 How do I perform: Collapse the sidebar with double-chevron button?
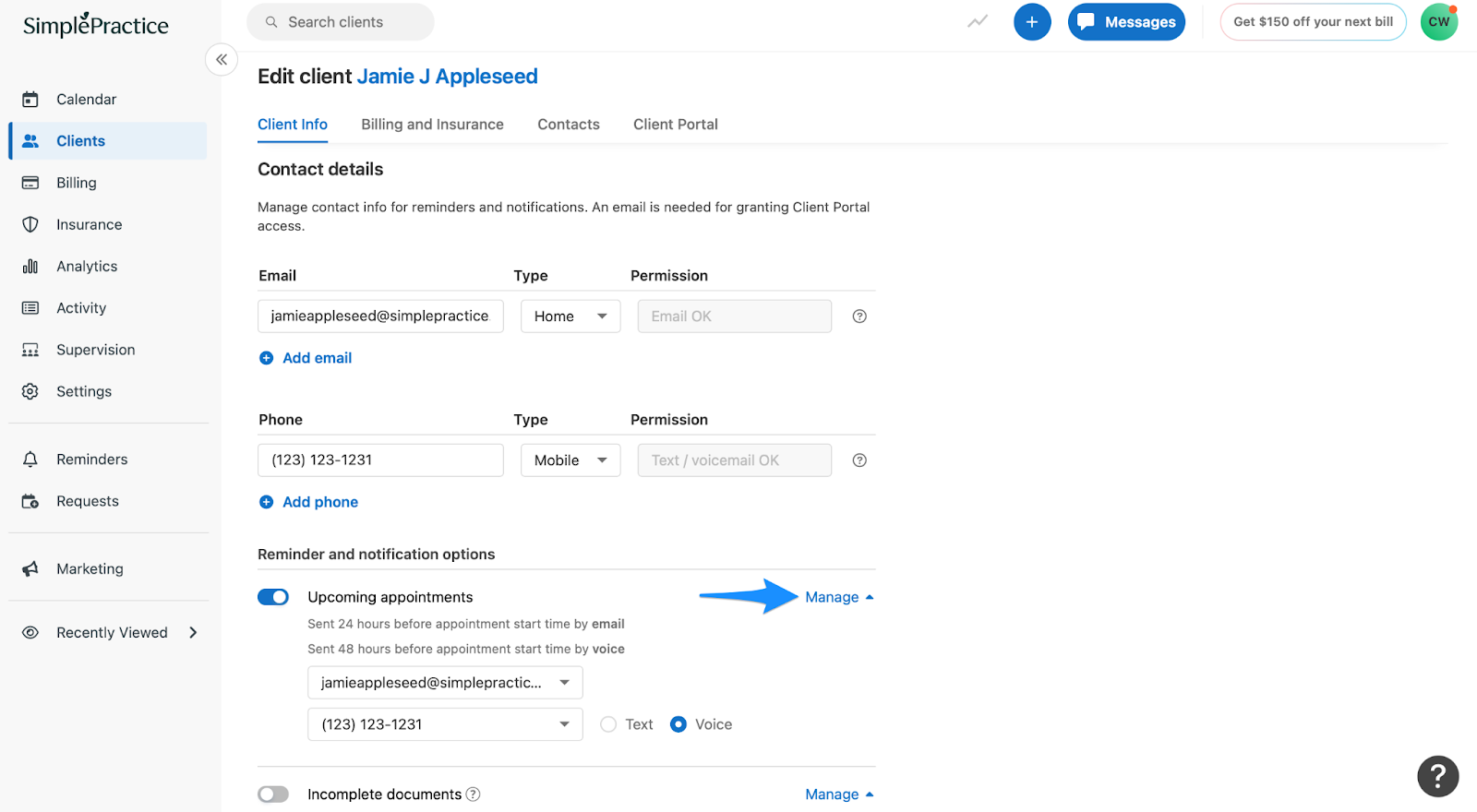[x=222, y=60]
